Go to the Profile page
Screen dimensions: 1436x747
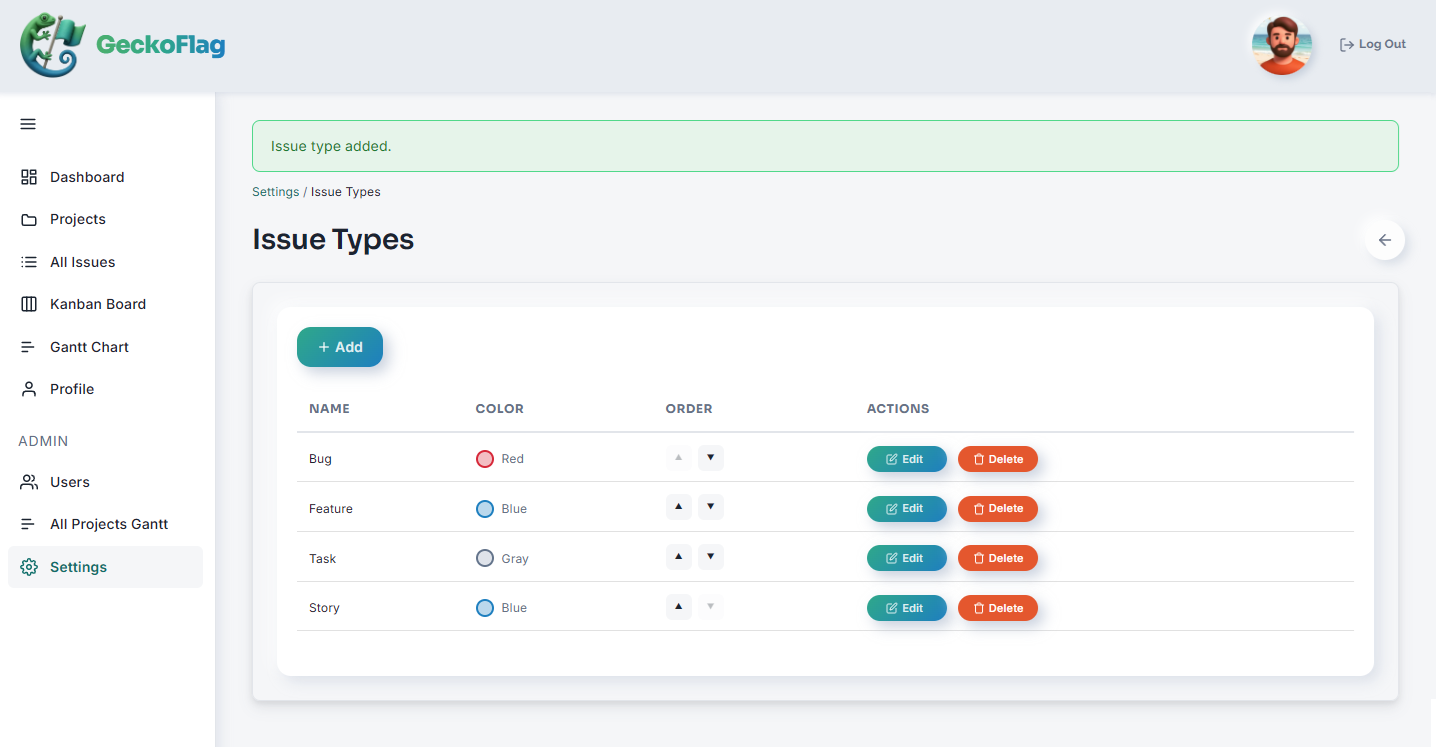tap(105, 389)
